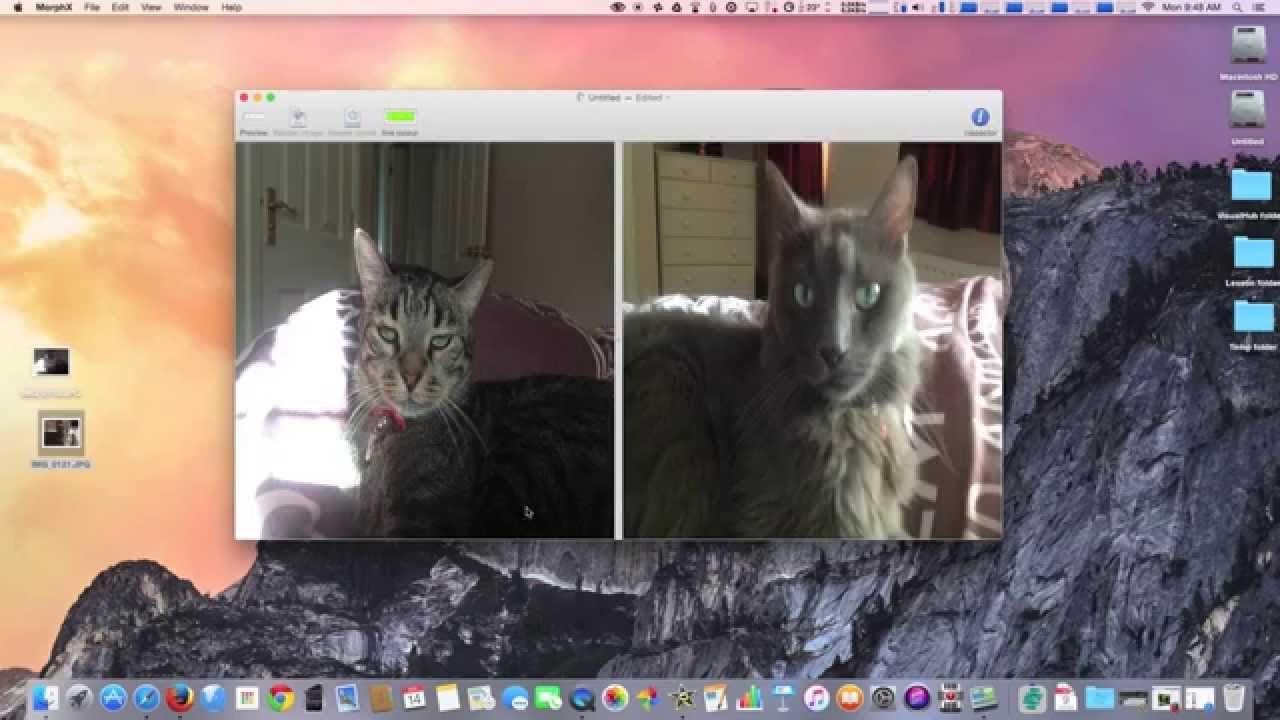The width and height of the screenshot is (1280, 720).
Task: Open Launchpad rocket in the Dock
Action: (x=79, y=697)
